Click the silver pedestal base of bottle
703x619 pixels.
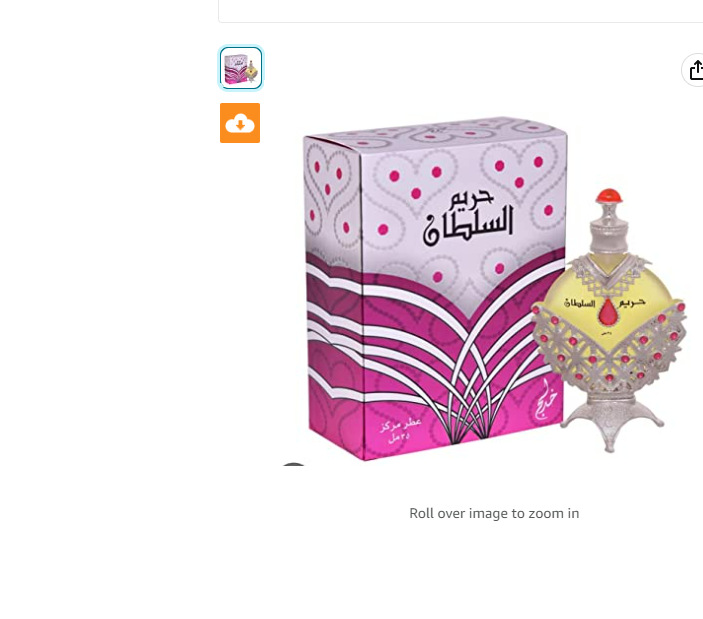click(611, 423)
